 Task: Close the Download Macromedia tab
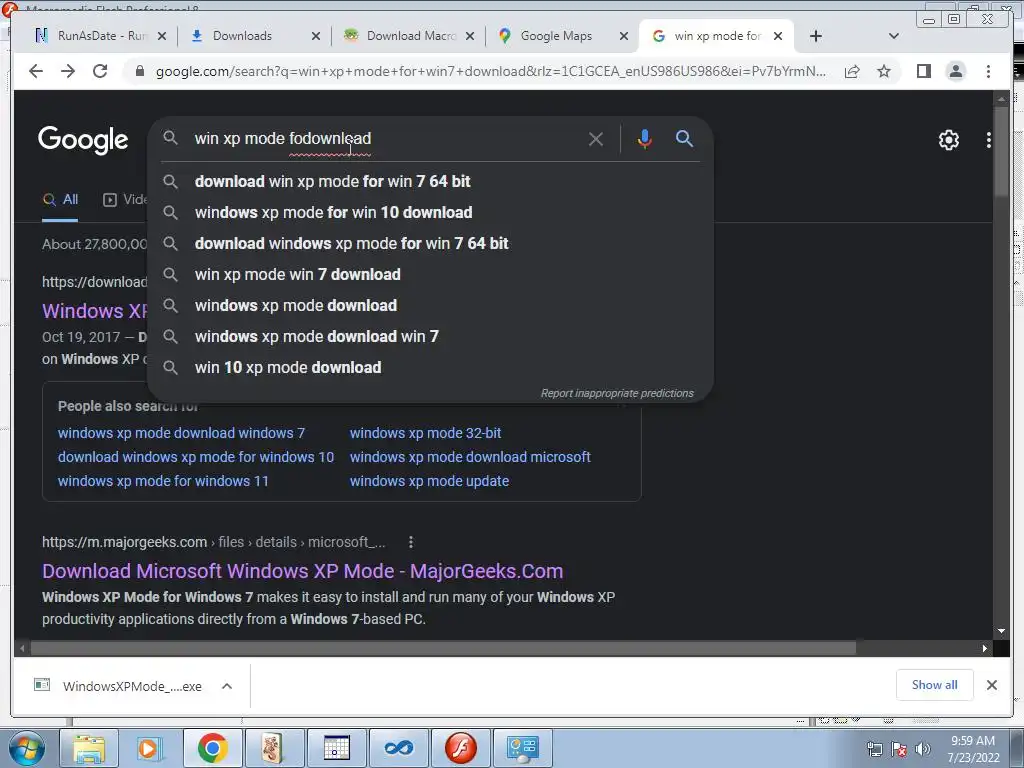470,36
